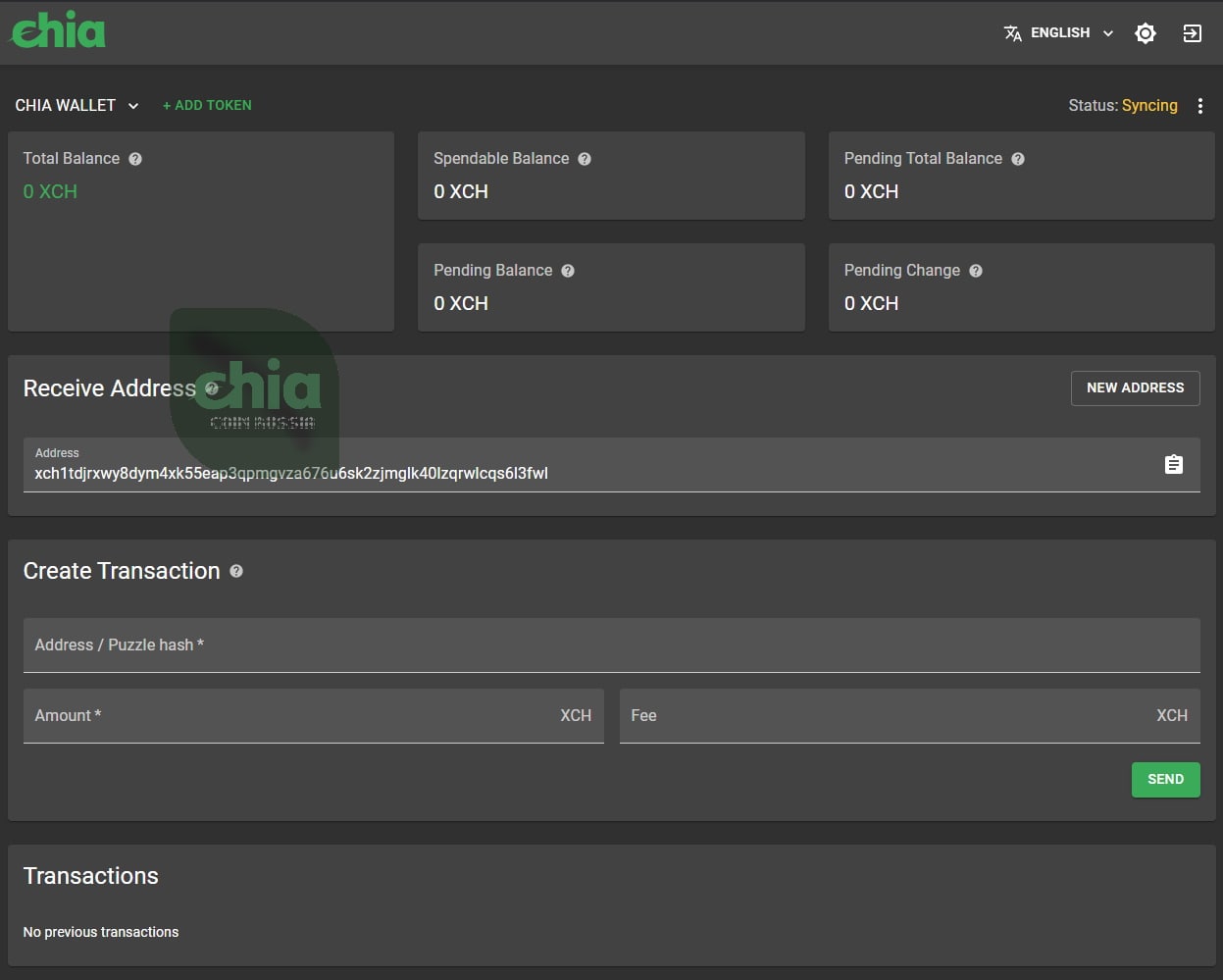Image resolution: width=1223 pixels, height=980 pixels.
Task: Click the Create Transaction heading
Action: [x=122, y=571]
